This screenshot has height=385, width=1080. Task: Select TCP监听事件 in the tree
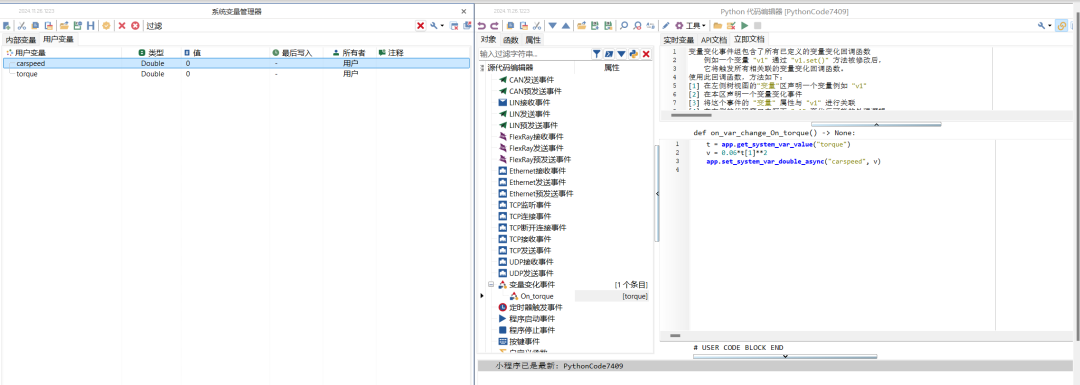tap(530, 205)
